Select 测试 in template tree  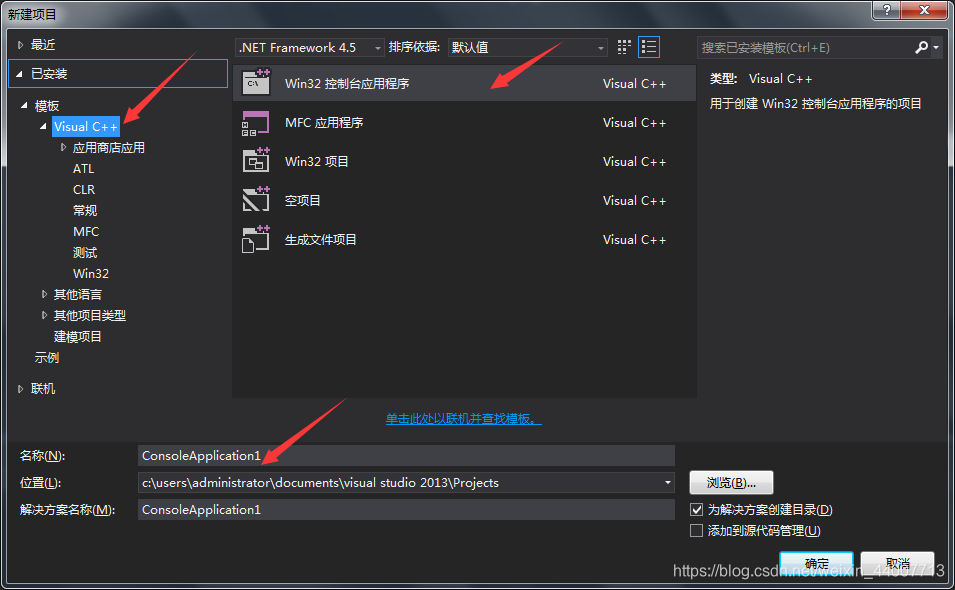85,253
